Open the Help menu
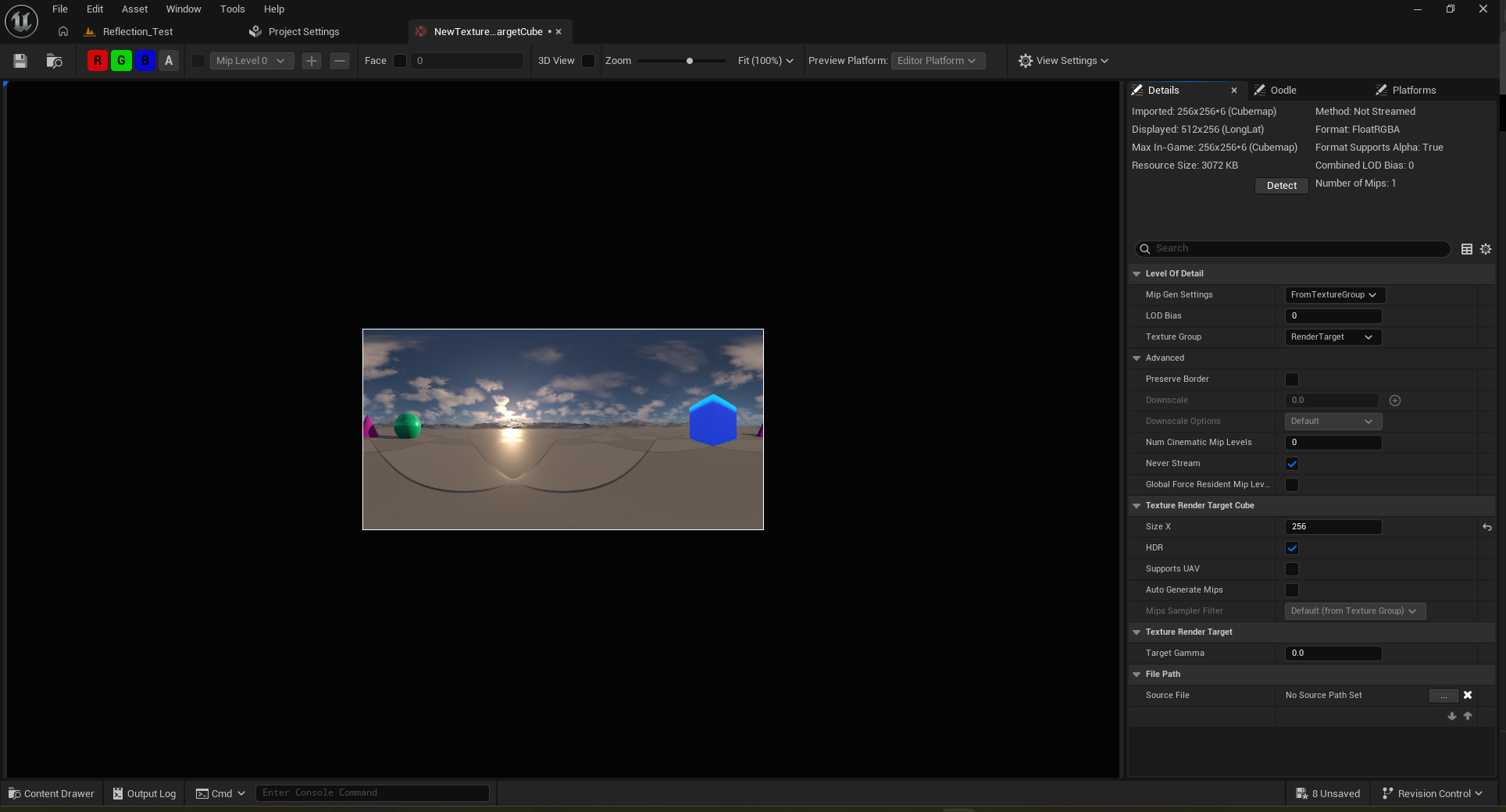1506x812 pixels. (274, 9)
